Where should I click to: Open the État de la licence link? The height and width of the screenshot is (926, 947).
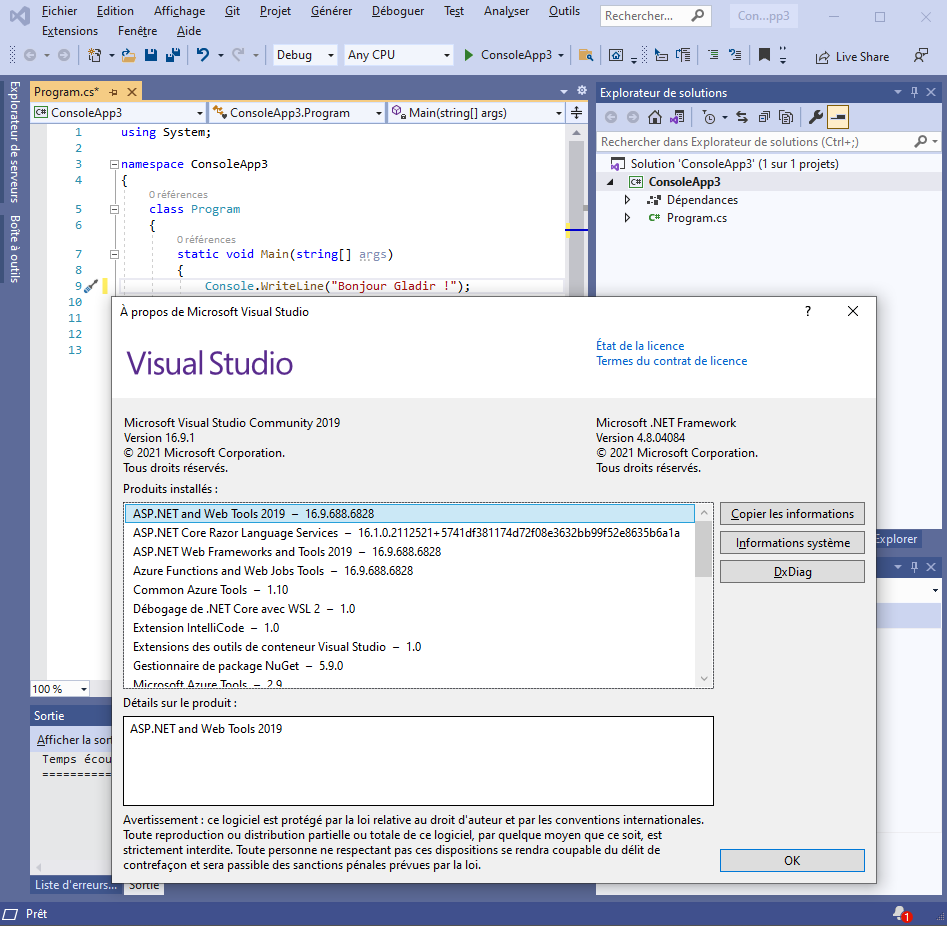640,346
